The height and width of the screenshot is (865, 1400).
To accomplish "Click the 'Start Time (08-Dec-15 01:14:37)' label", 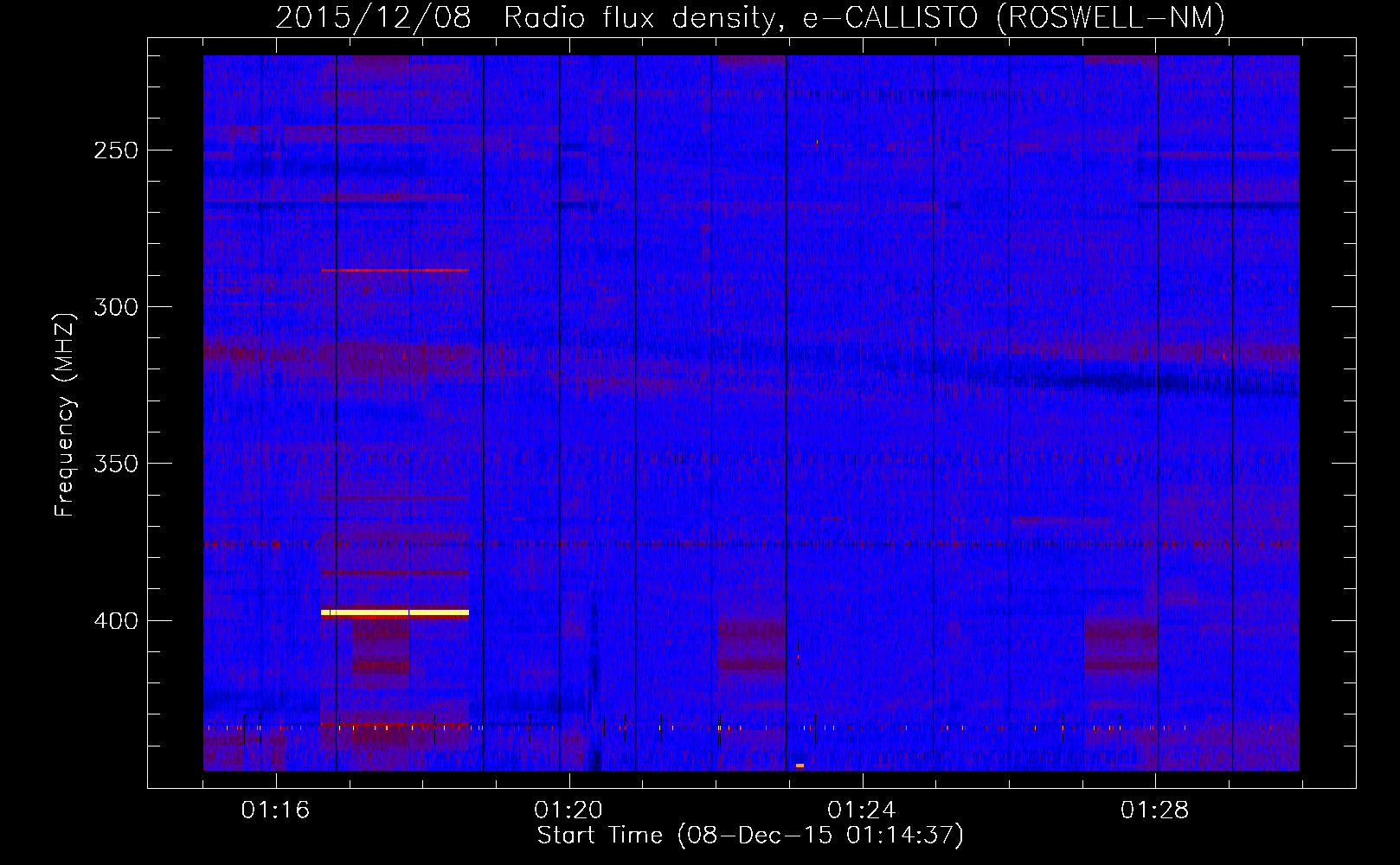I will tap(750, 836).
